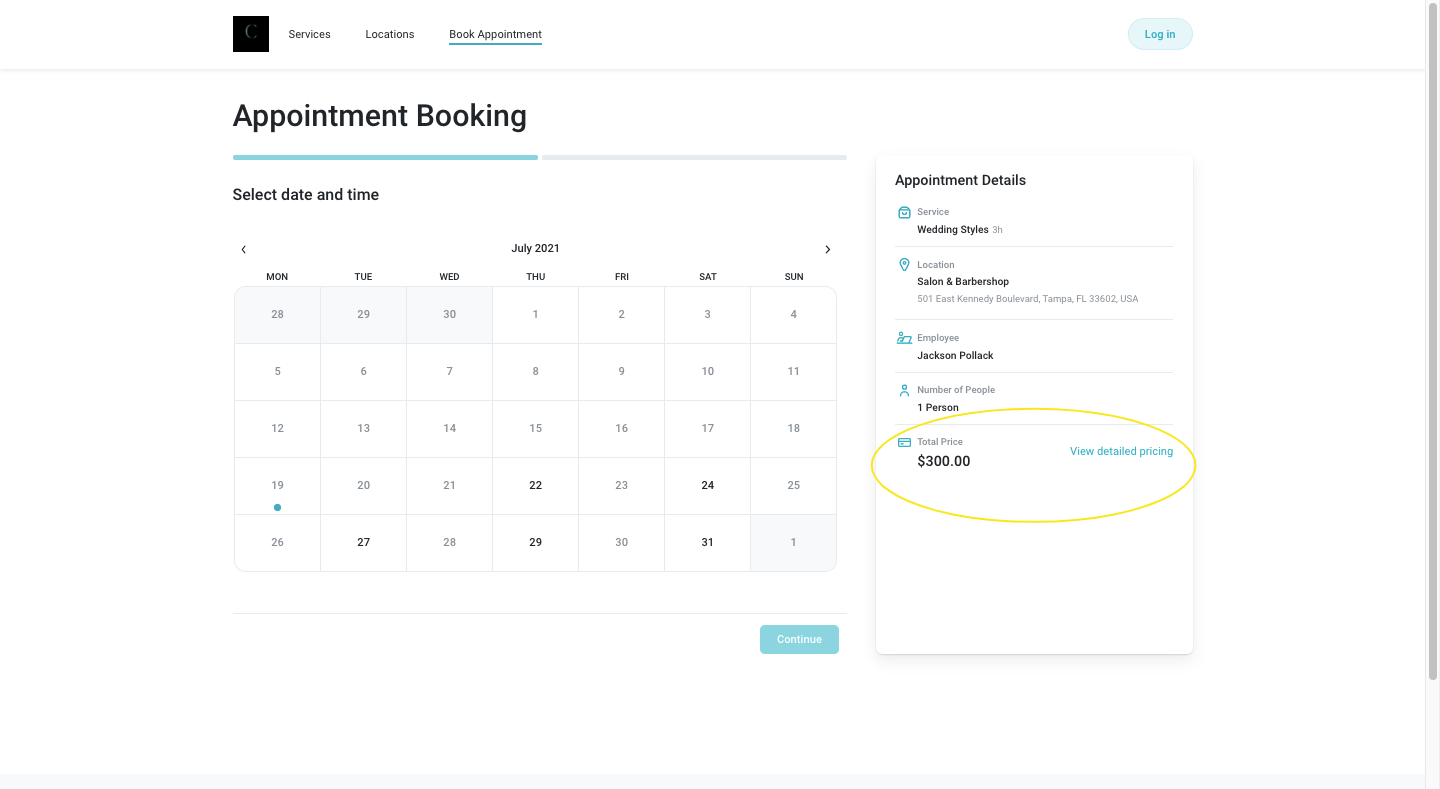
Task: Select the Book Appointment tab
Action: pyautogui.click(x=495, y=34)
